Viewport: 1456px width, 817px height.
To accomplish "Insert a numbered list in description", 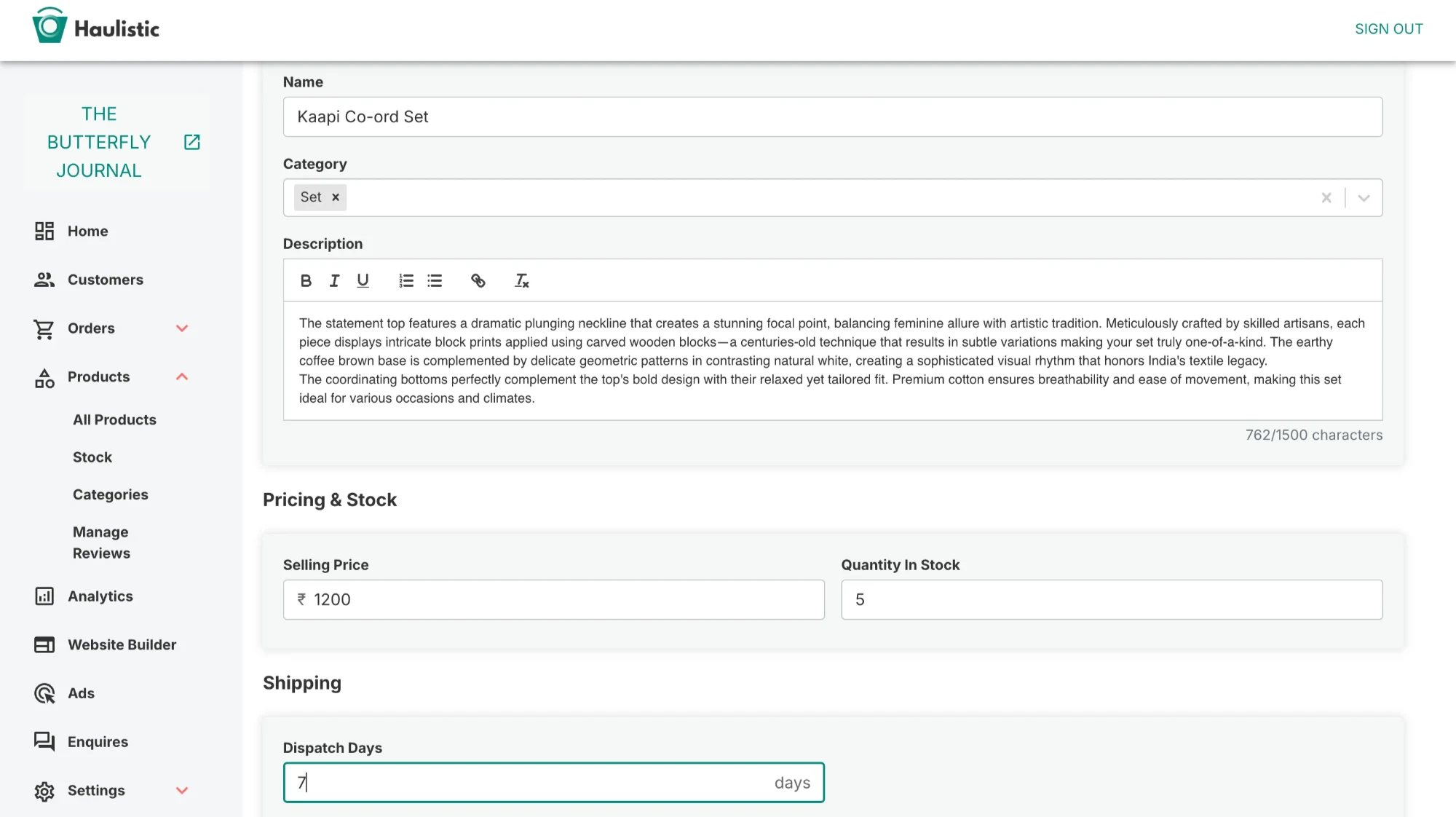I will [x=406, y=281].
